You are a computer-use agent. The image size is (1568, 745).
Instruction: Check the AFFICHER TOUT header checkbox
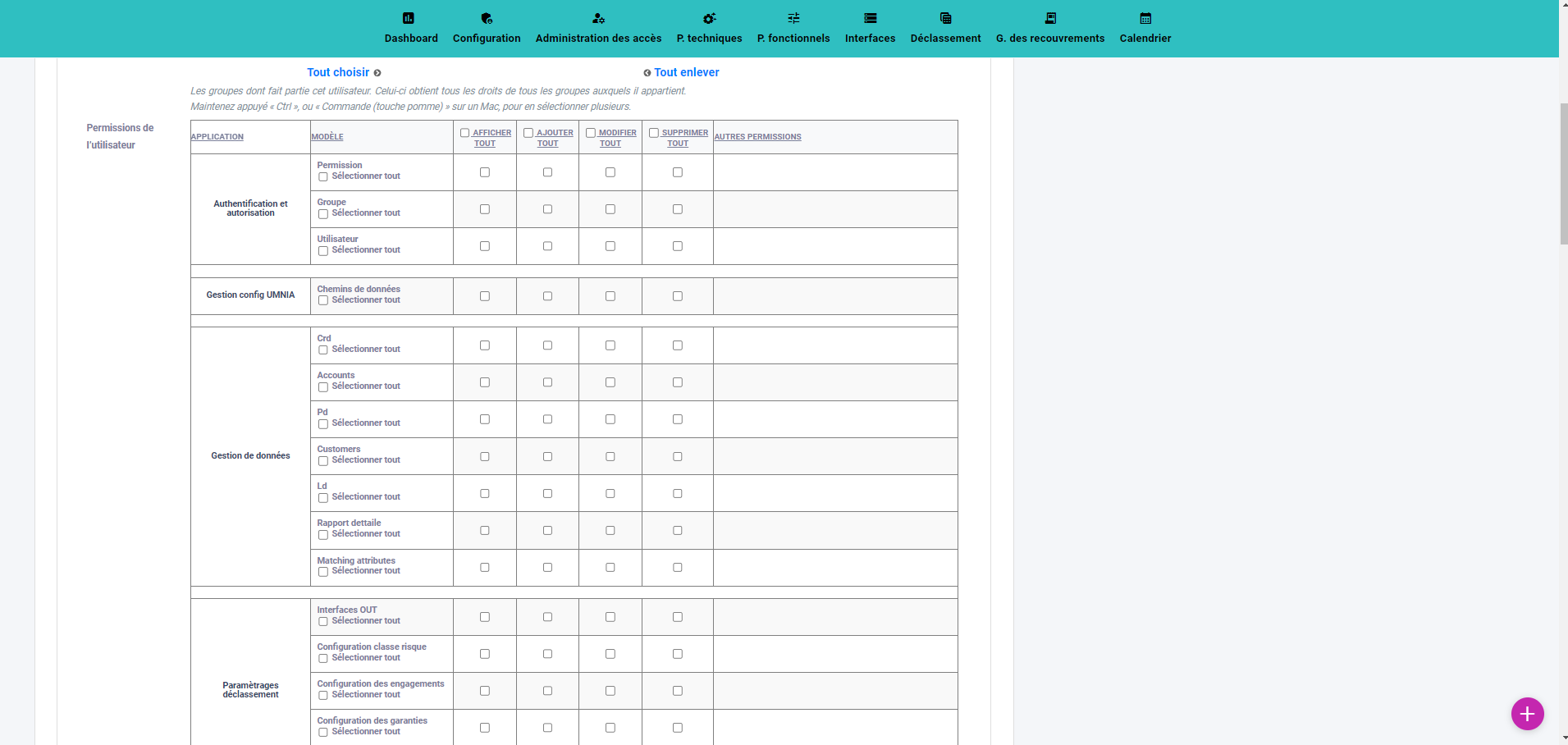[x=465, y=133]
